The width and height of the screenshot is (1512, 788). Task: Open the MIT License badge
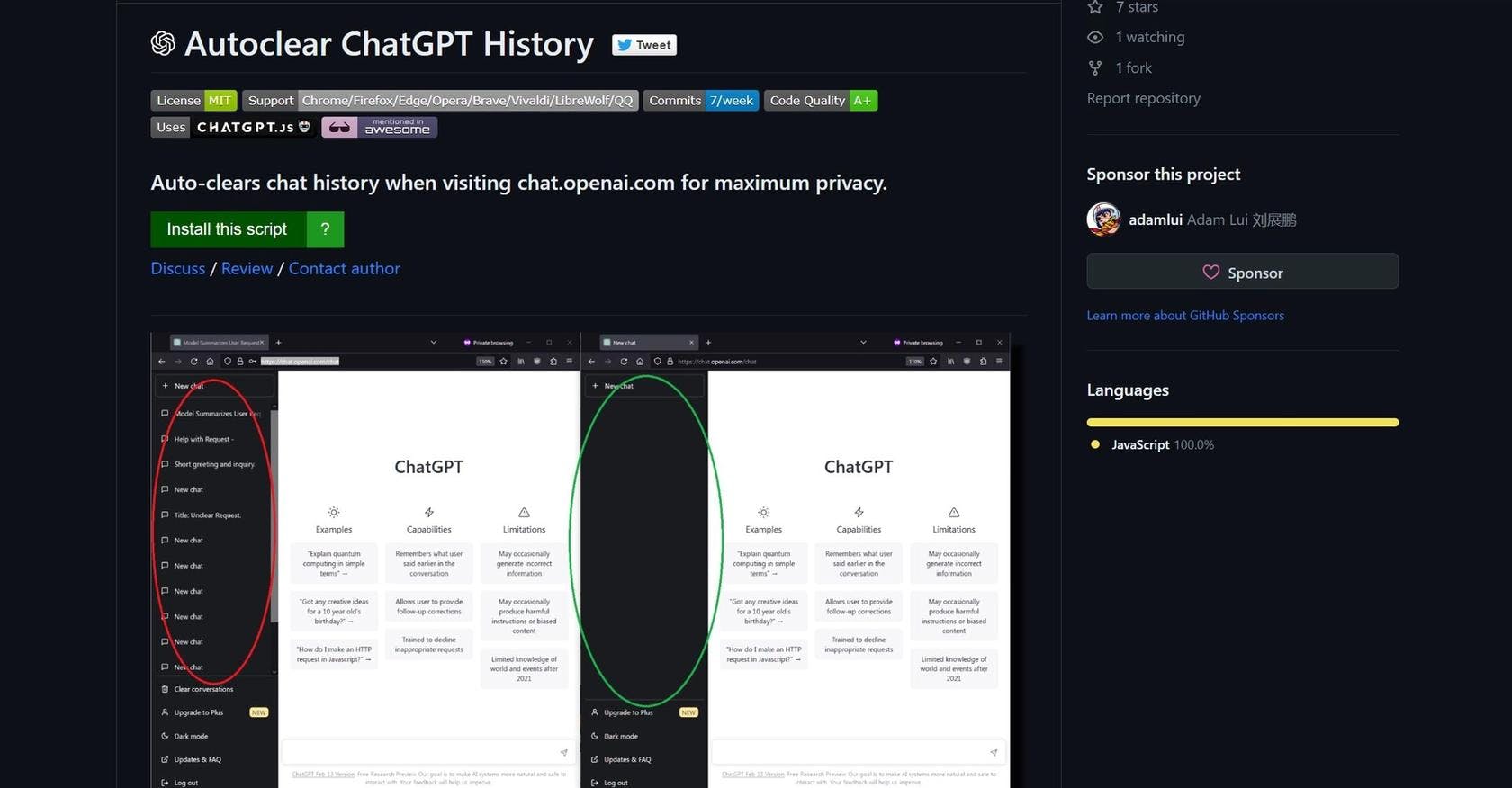pyautogui.click(x=193, y=101)
